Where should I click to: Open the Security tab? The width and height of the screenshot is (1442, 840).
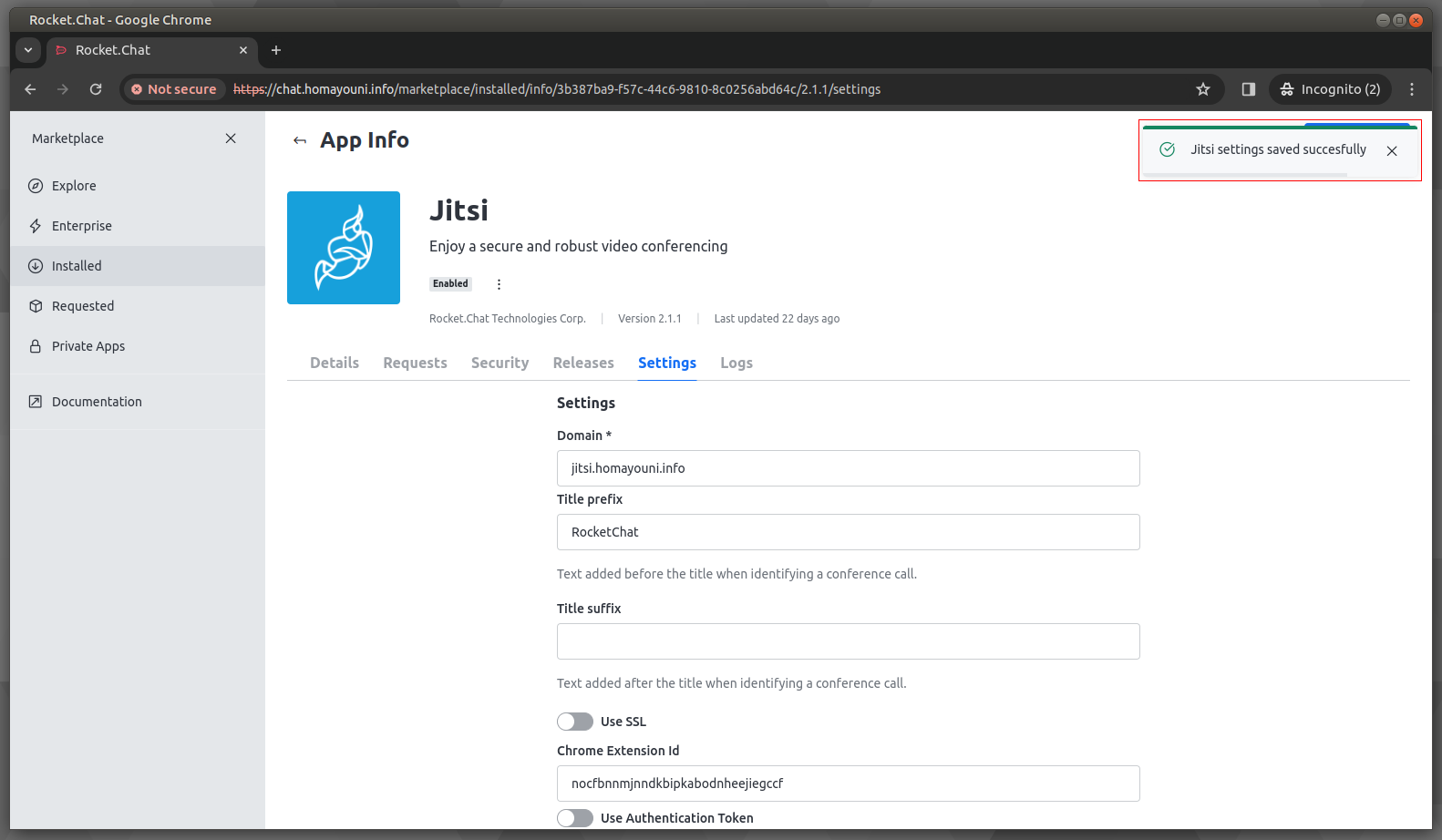(x=500, y=363)
